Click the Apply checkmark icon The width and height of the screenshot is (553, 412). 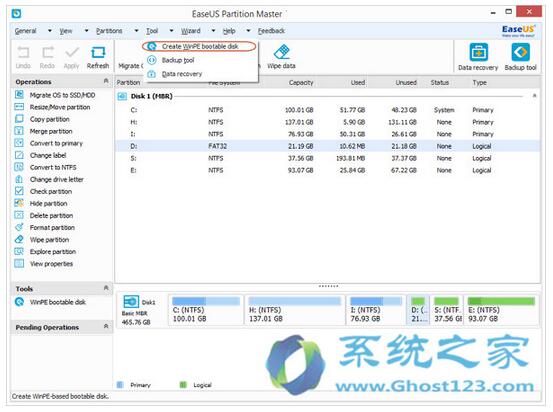click(x=72, y=53)
